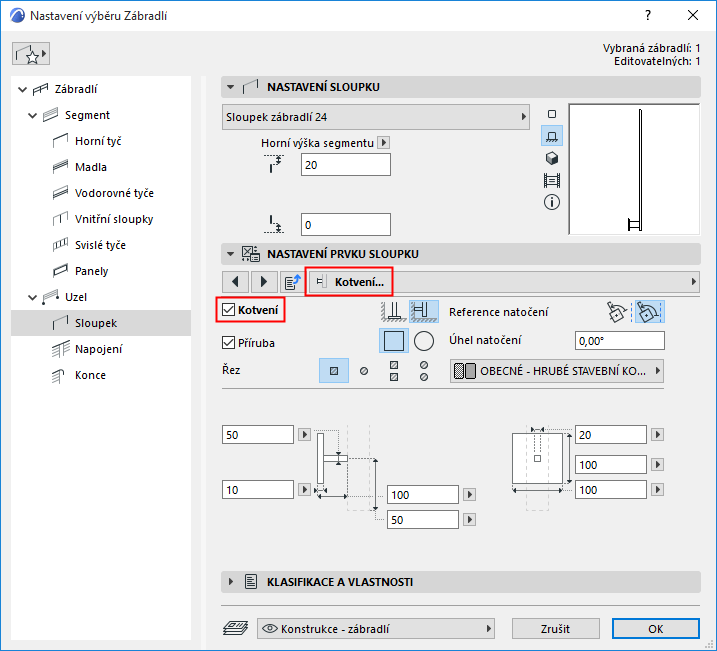717x651 pixels.
Task: Open Horní výška segmentu arrow menu
Action: (x=384, y=143)
